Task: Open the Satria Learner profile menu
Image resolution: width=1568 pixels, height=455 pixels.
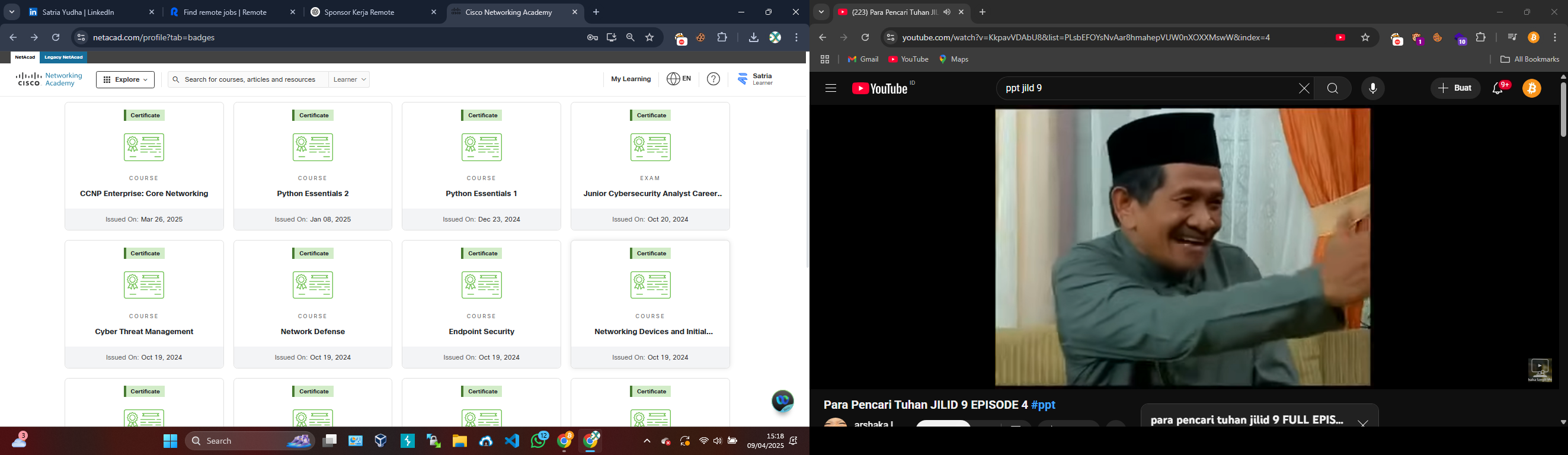Action: [x=756, y=79]
